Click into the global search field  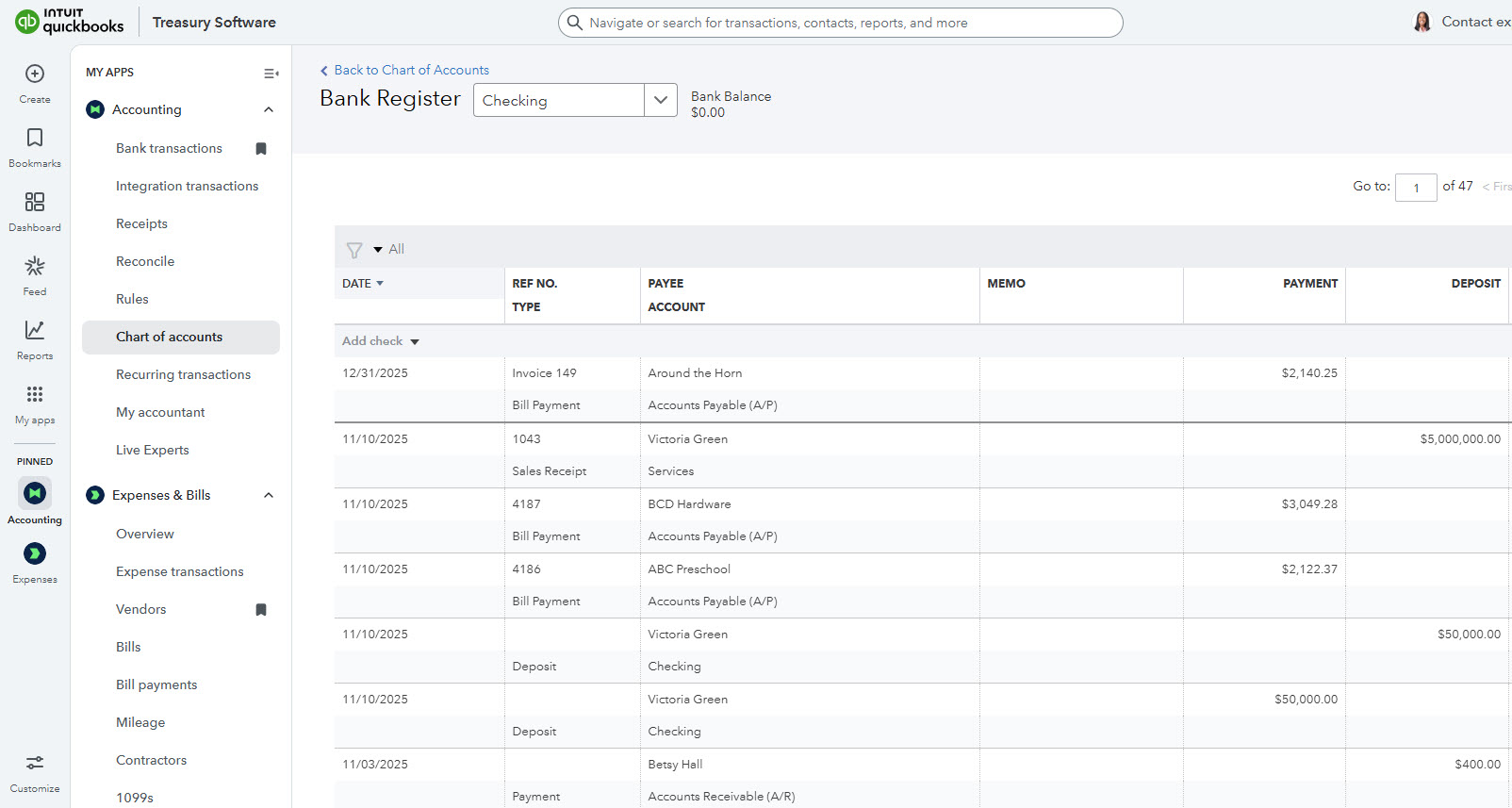tap(841, 23)
